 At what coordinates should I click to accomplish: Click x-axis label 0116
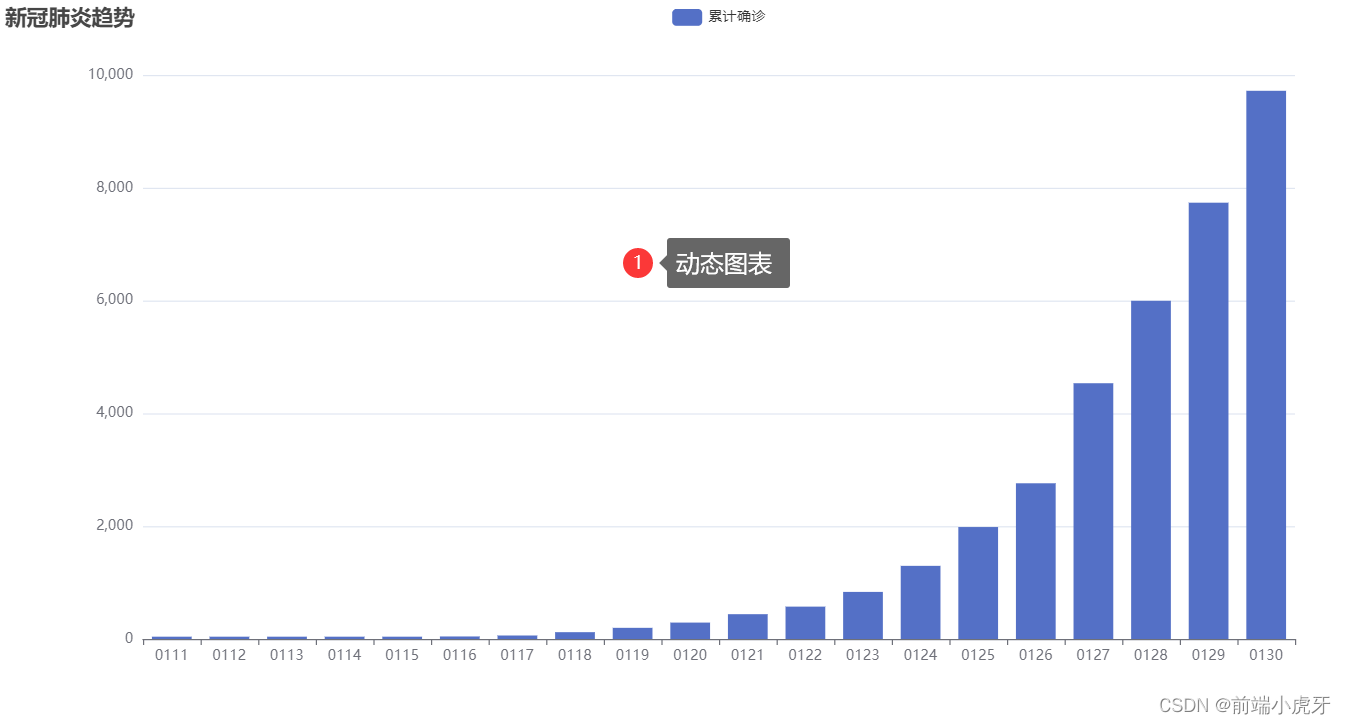click(460, 655)
